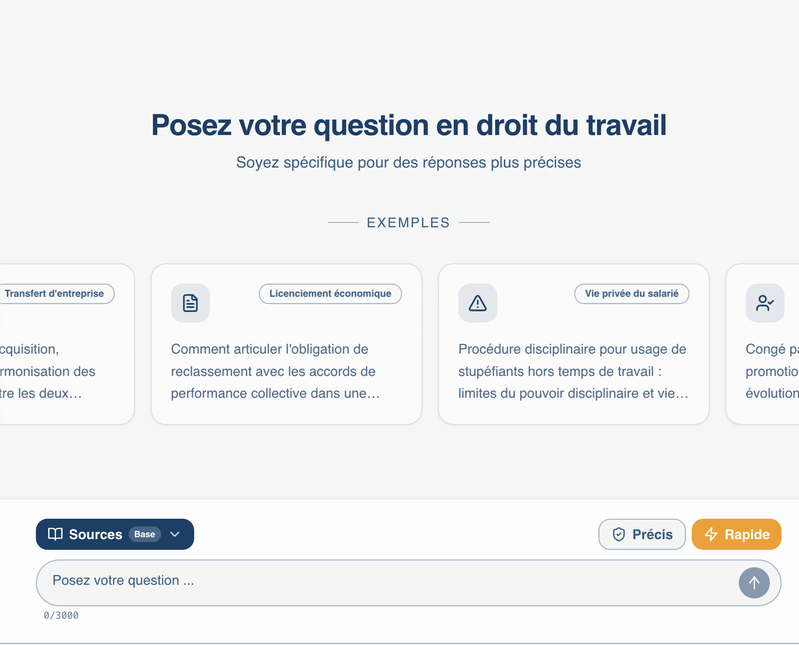
Task: Click the user-check icon on the rightmost card
Action: point(764,303)
